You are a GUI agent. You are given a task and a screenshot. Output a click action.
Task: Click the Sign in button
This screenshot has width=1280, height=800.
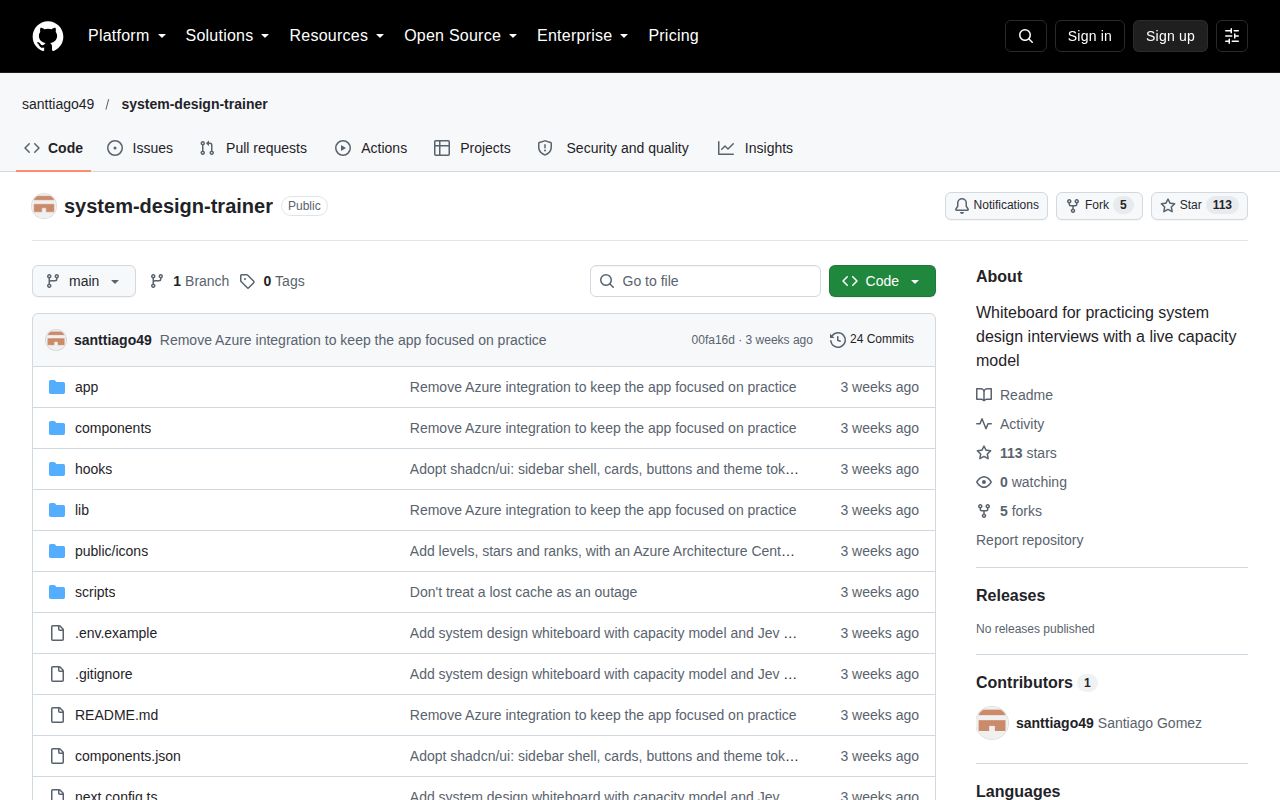1089,36
